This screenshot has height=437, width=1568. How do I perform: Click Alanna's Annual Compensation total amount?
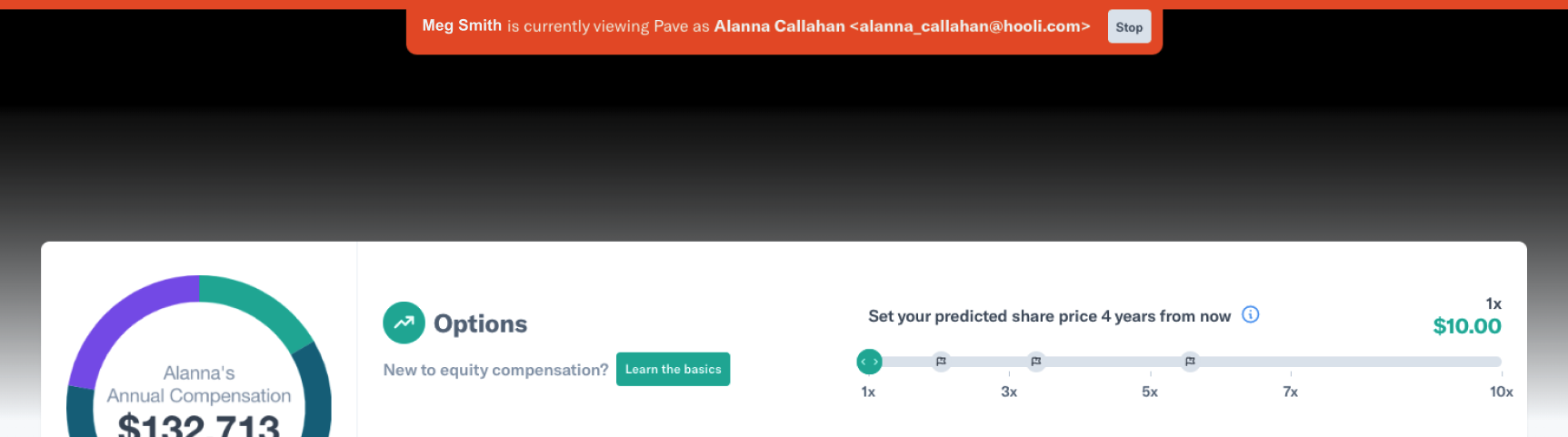pos(199,424)
